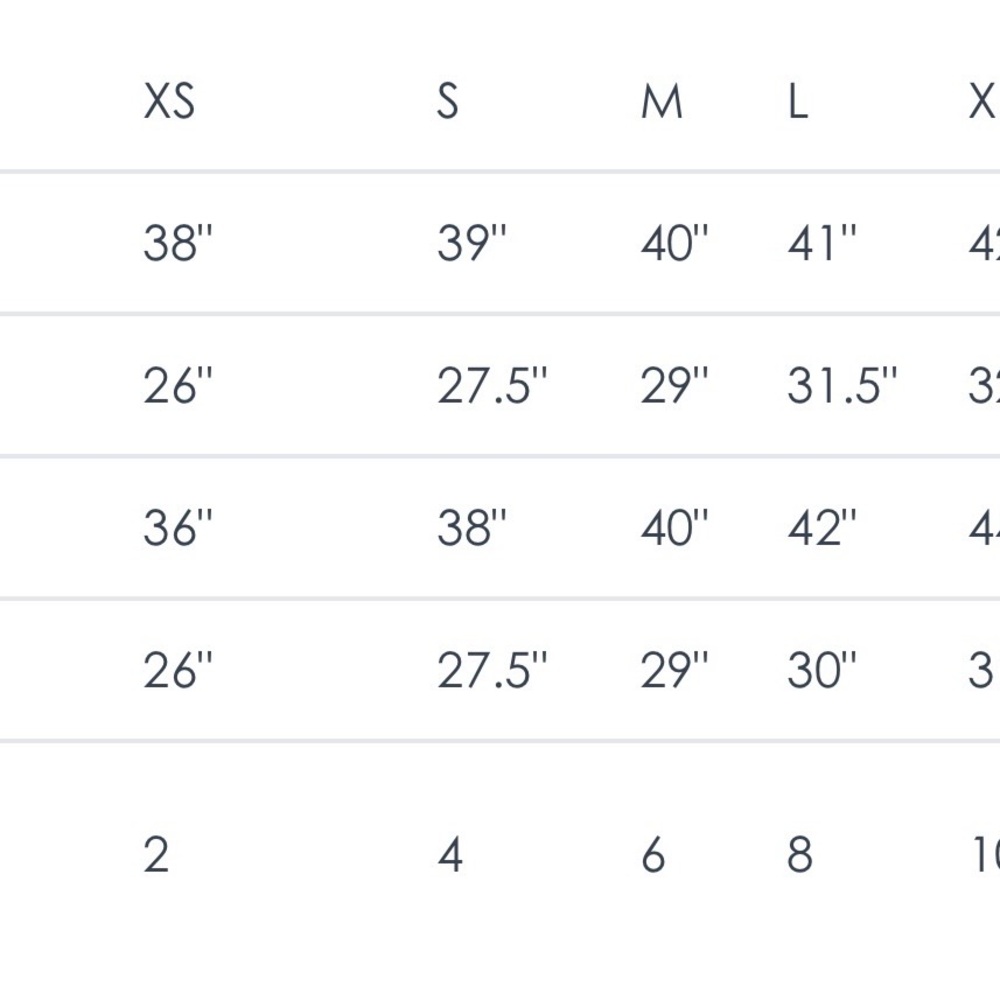This screenshot has width=1000, height=1000.
Task: Select the 38" value in S column
Action: pyautogui.click(x=471, y=528)
